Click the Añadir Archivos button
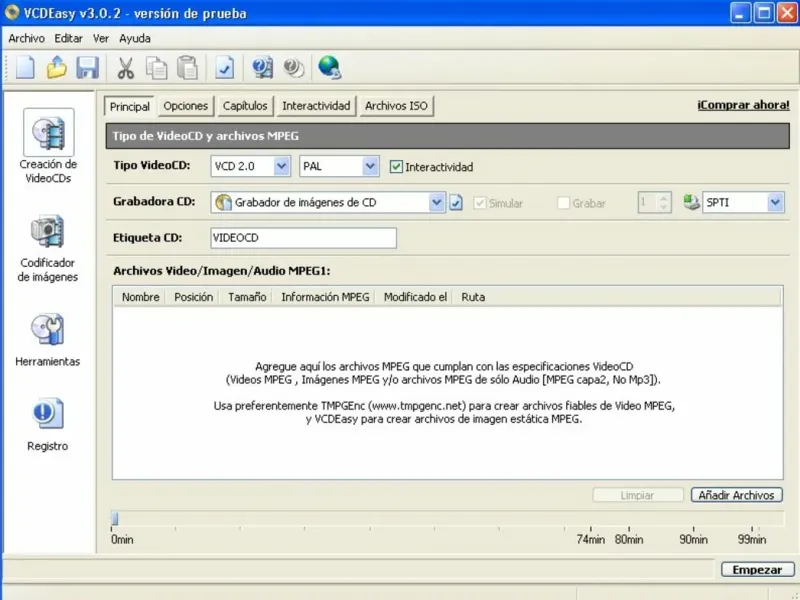The height and width of the screenshot is (600, 800). 737,495
